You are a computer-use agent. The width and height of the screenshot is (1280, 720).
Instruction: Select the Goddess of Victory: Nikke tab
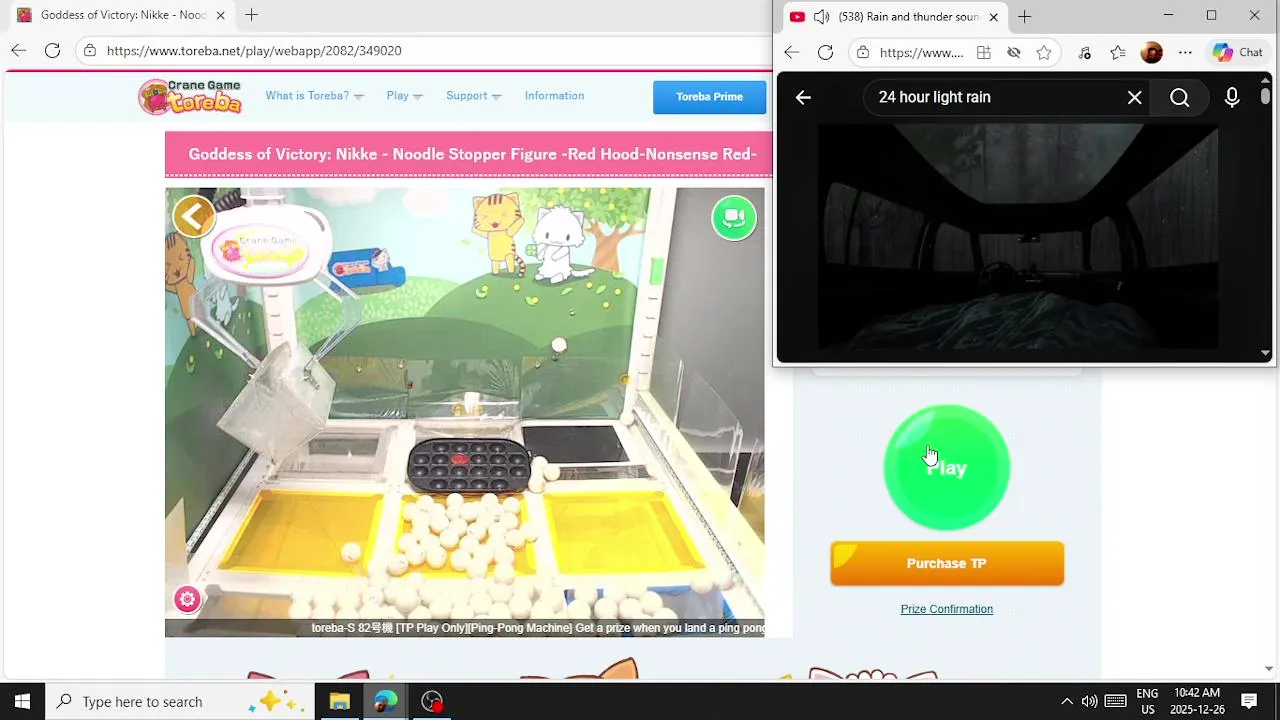[x=122, y=15]
